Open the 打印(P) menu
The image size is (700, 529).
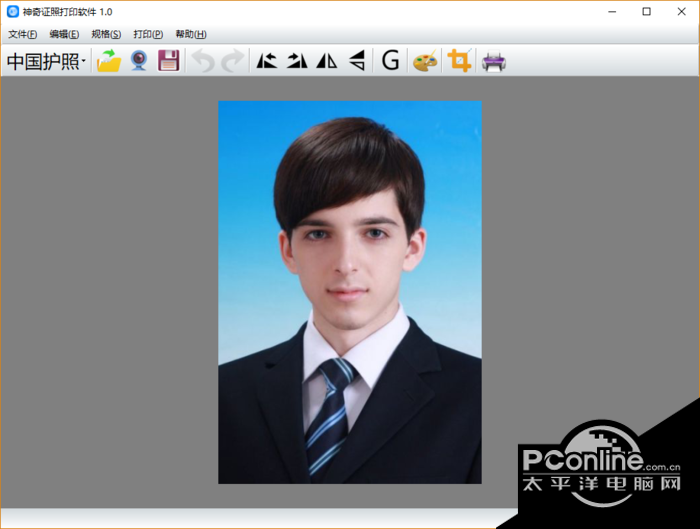pos(148,34)
